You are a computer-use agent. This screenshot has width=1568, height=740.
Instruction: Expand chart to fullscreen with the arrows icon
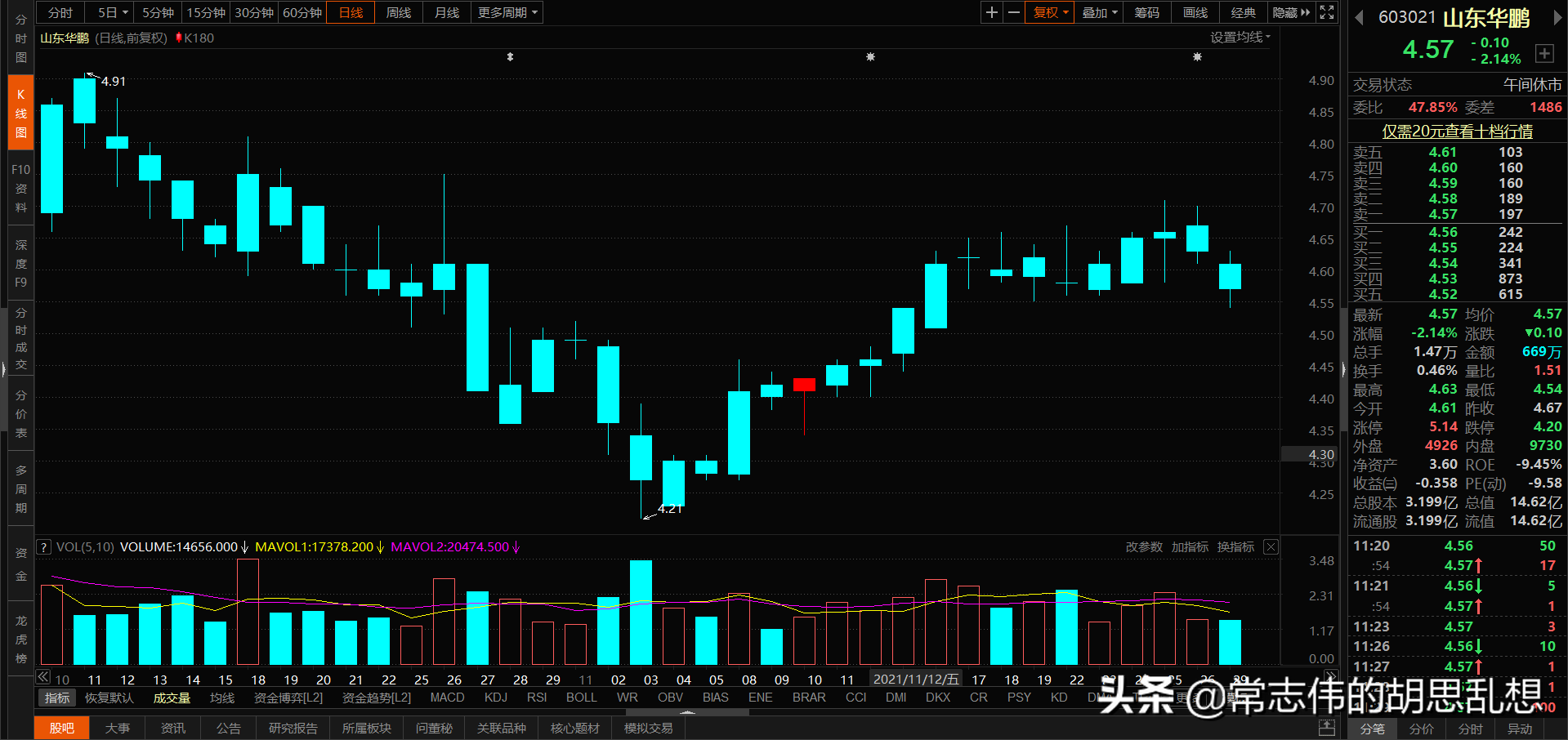coord(1326,12)
